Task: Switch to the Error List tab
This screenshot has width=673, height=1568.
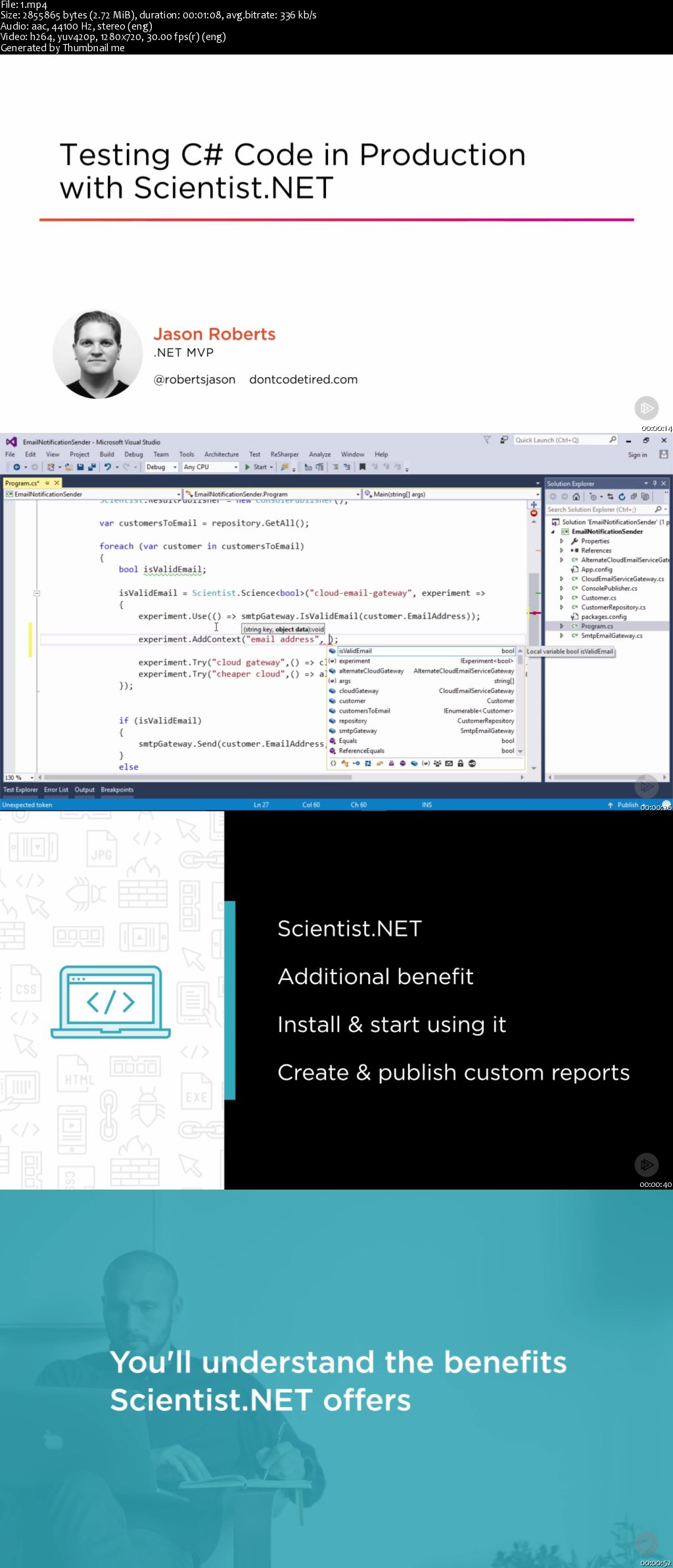Action: click(56, 790)
